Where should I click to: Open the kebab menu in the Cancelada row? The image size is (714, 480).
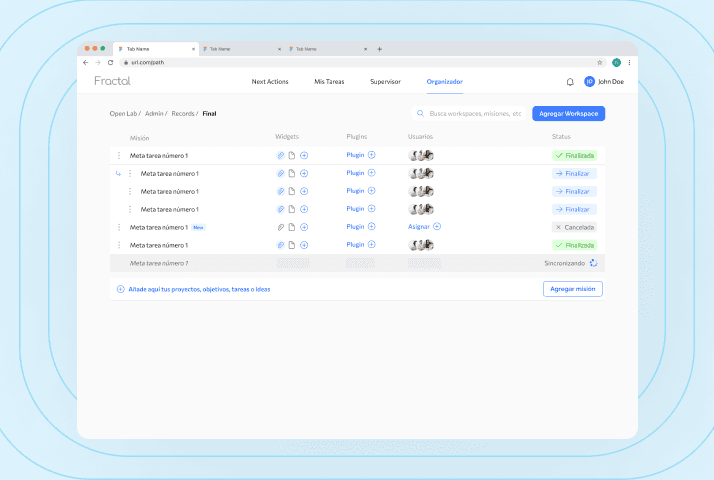(119, 227)
